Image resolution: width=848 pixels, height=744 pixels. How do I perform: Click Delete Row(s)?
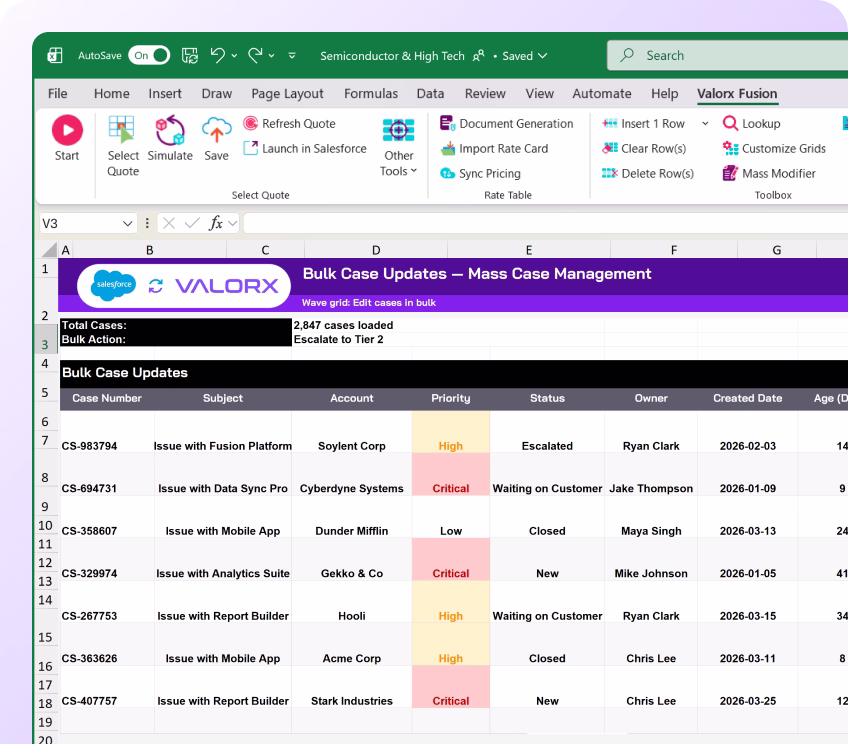point(648,174)
